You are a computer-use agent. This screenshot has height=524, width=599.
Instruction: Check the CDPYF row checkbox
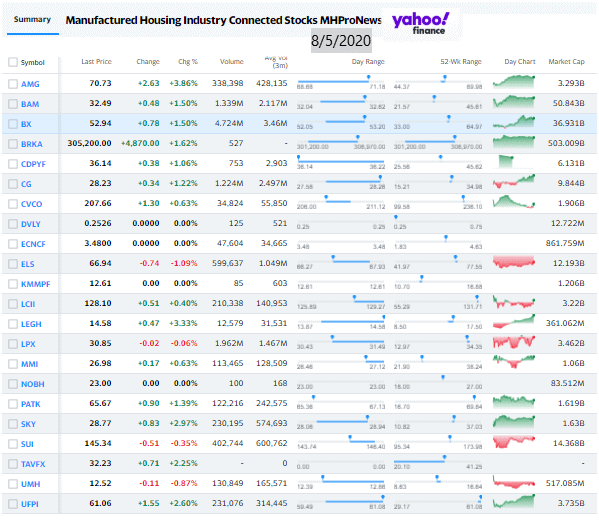[13, 164]
